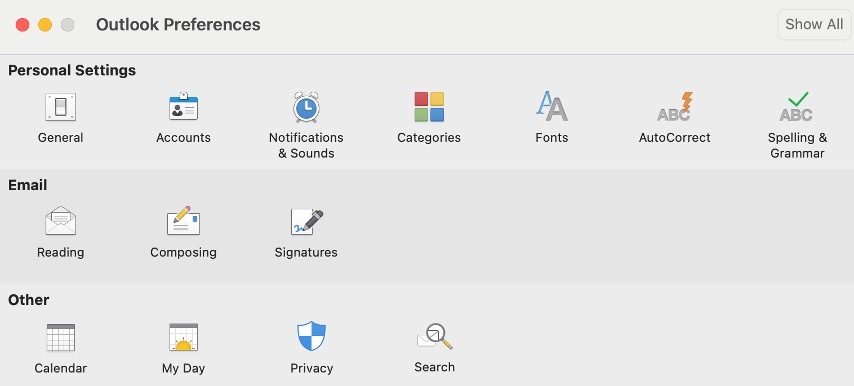
Task: Open Spelling & Grammar checkmark icon
Action: (796, 107)
